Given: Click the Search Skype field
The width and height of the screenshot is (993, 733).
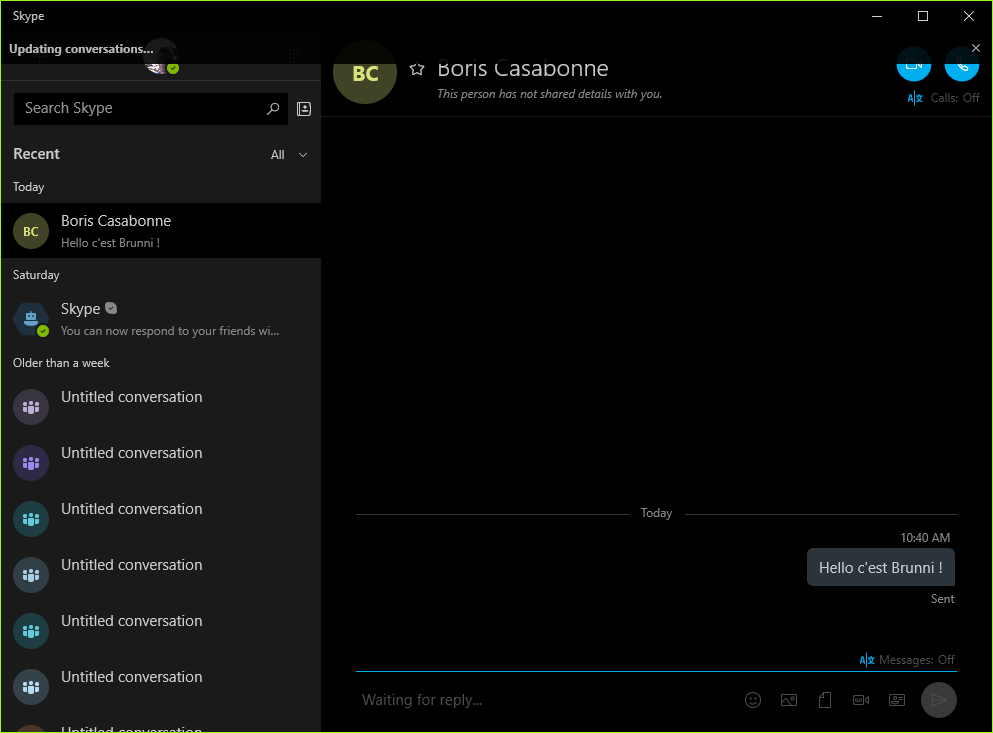Looking at the screenshot, I should click(x=140, y=109).
